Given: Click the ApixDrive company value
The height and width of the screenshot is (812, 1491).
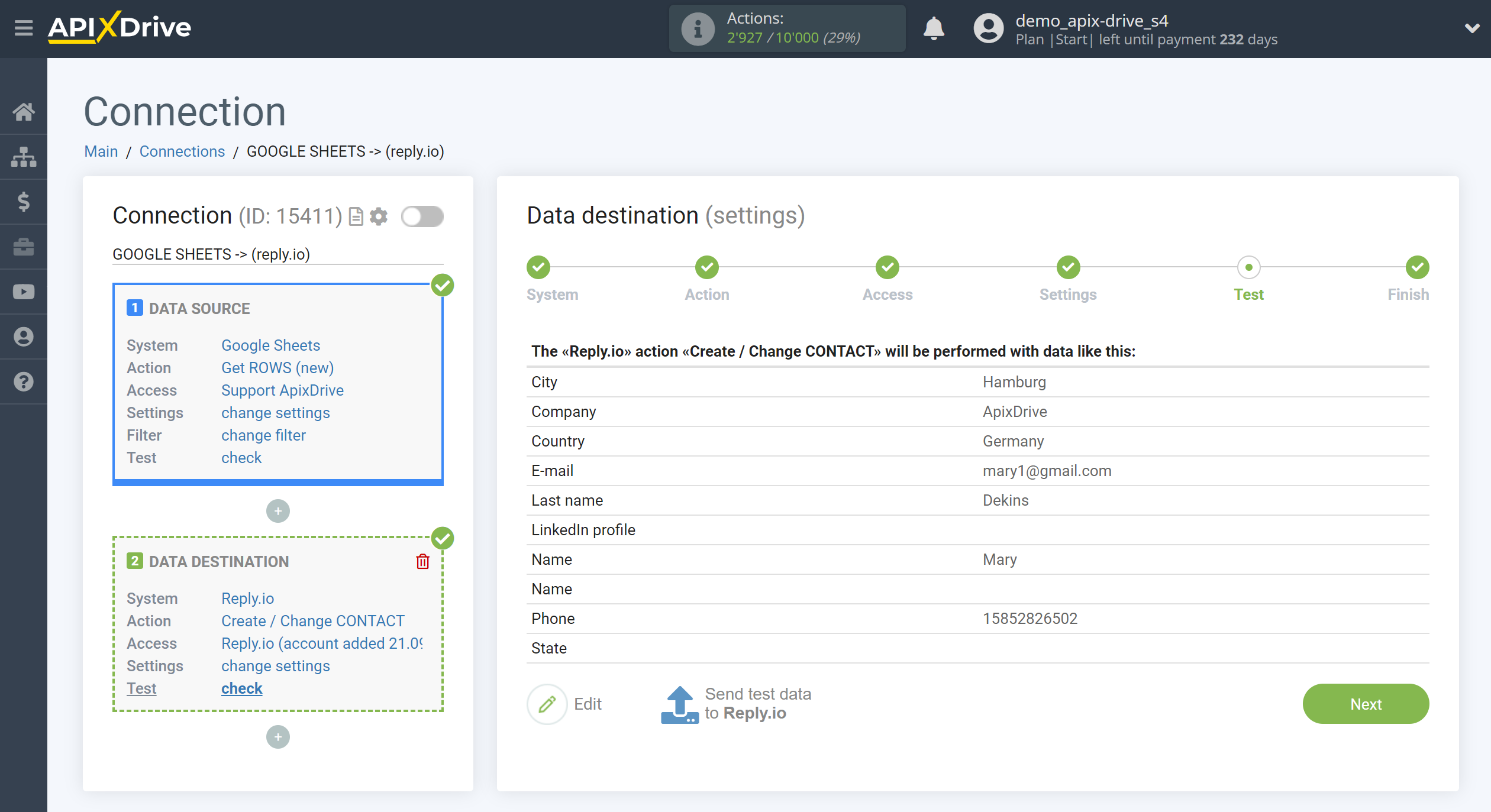Looking at the screenshot, I should [x=1015, y=412].
